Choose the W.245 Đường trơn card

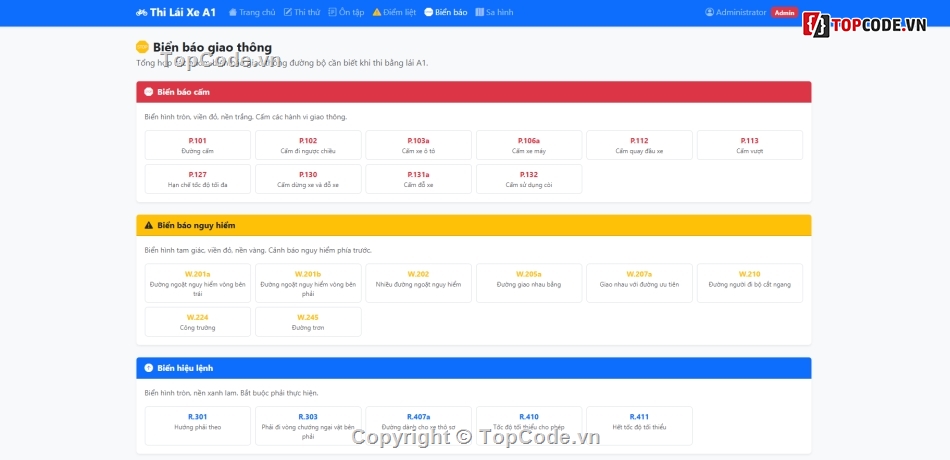[x=308, y=322]
